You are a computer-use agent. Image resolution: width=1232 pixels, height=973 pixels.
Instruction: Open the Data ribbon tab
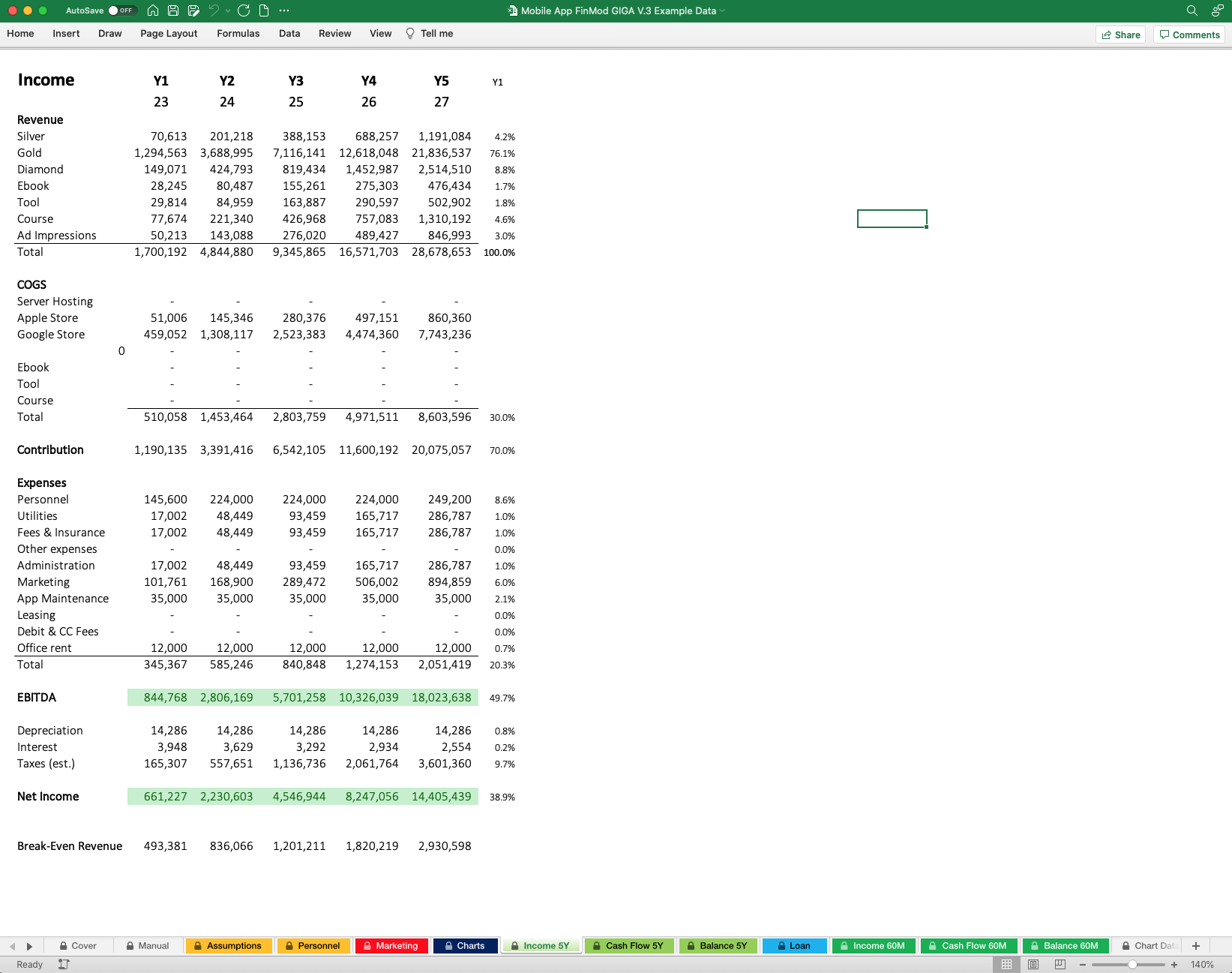289,34
